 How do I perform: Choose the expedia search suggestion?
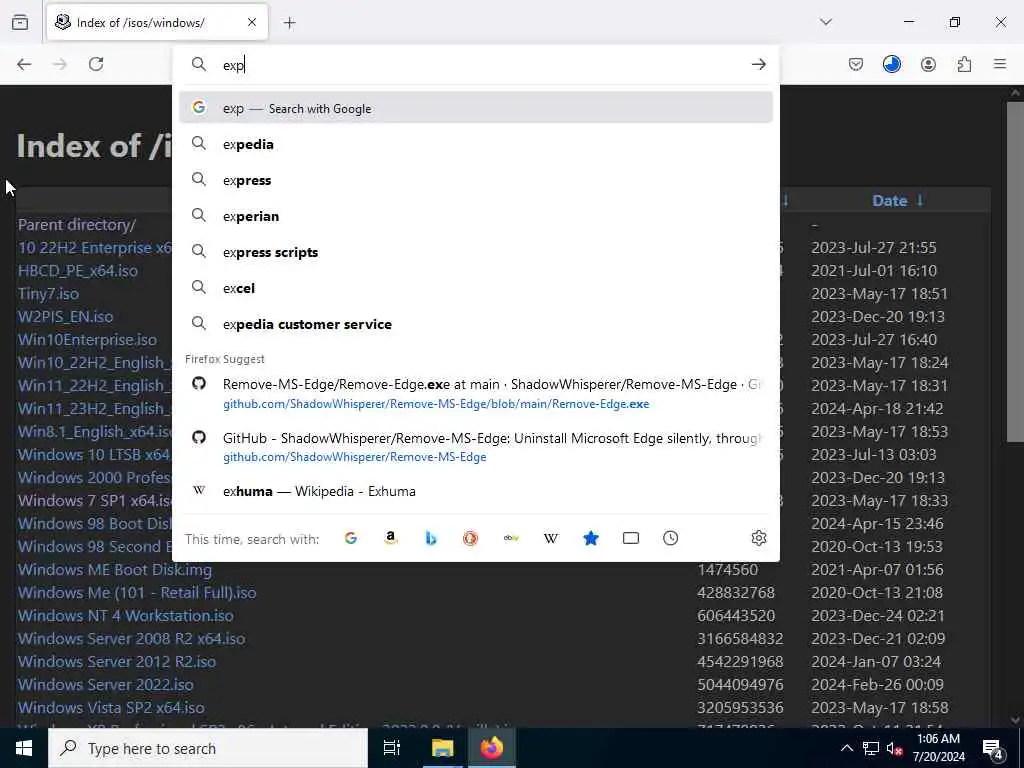pos(475,144)
